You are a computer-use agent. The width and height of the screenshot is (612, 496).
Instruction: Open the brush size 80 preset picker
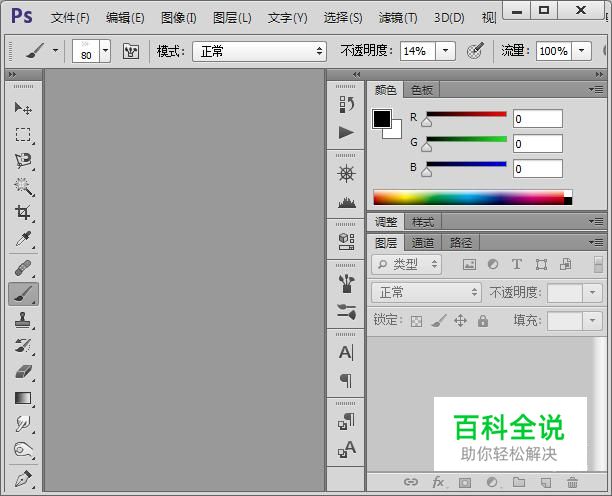coord(105,51)
